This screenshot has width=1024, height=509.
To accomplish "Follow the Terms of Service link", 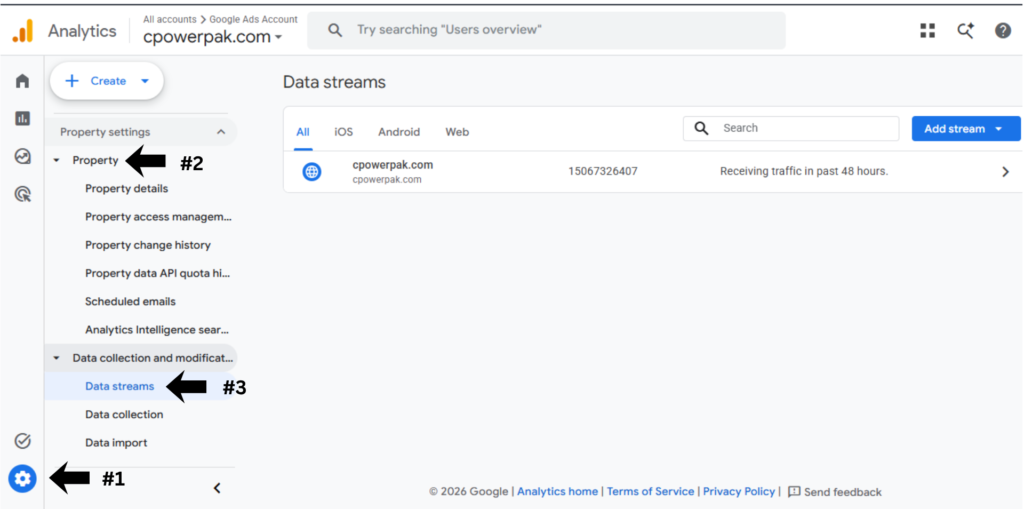I will (x=650, y=492).
